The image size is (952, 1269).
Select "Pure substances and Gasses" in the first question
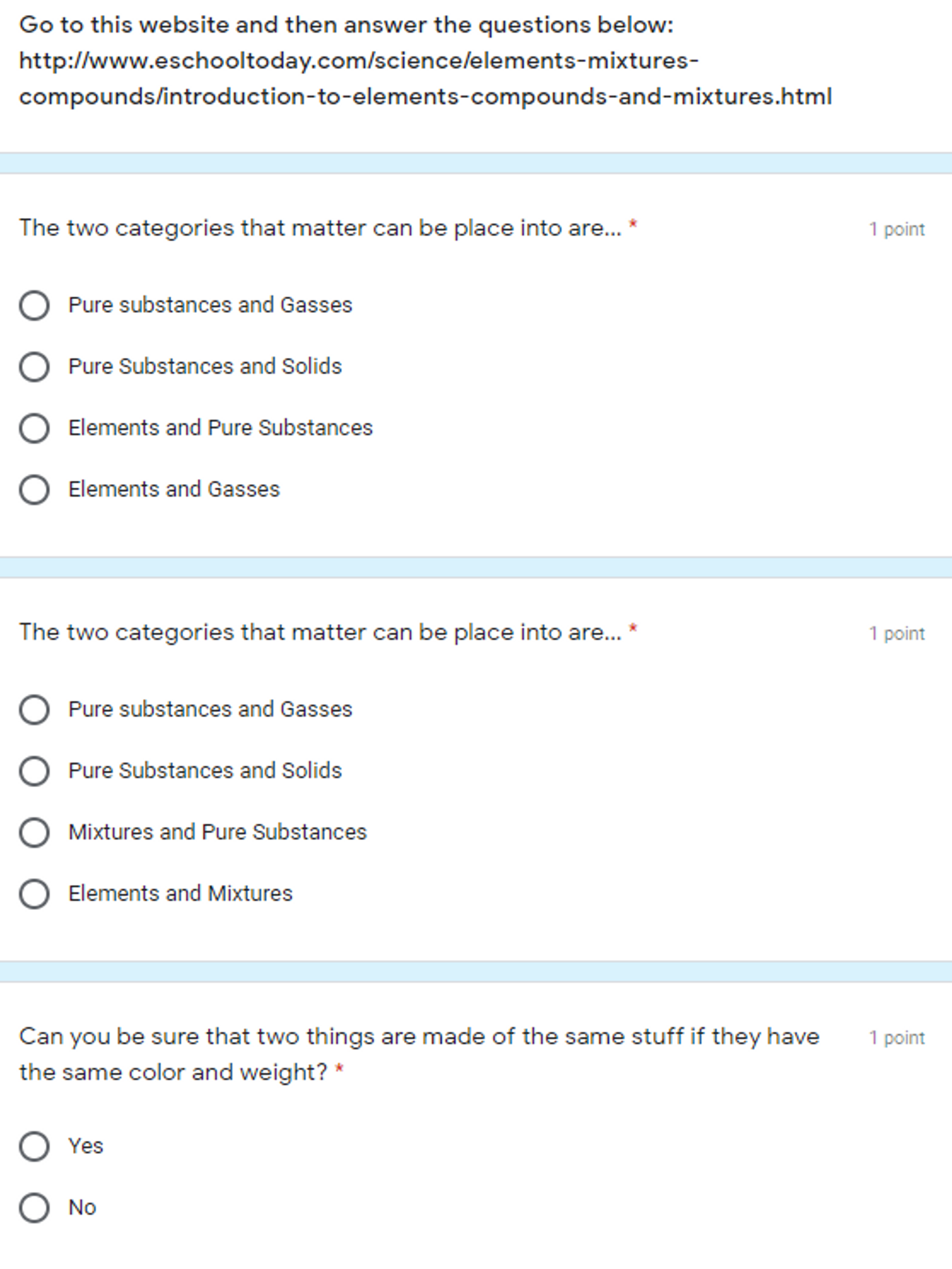(x=36, y=305)
